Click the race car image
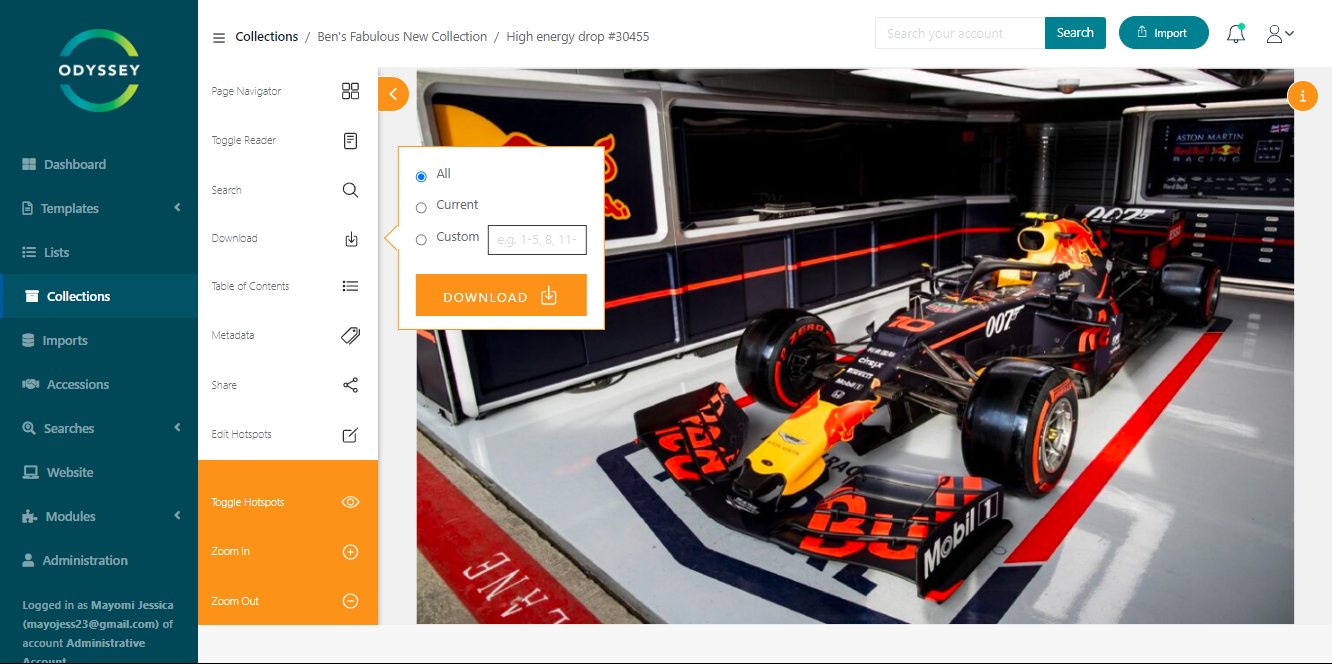The width and height of the screenshot is (1332, 664). pos(855,346)
